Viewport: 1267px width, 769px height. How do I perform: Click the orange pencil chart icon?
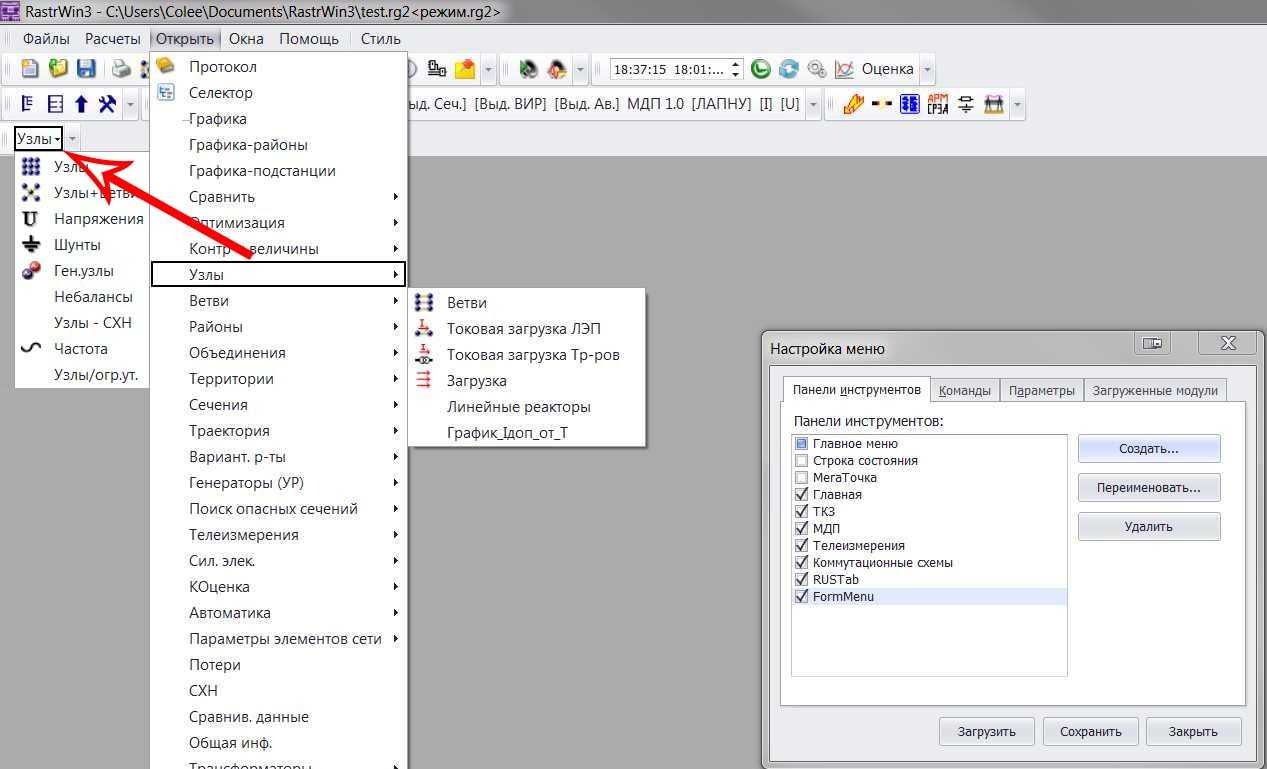853,104
